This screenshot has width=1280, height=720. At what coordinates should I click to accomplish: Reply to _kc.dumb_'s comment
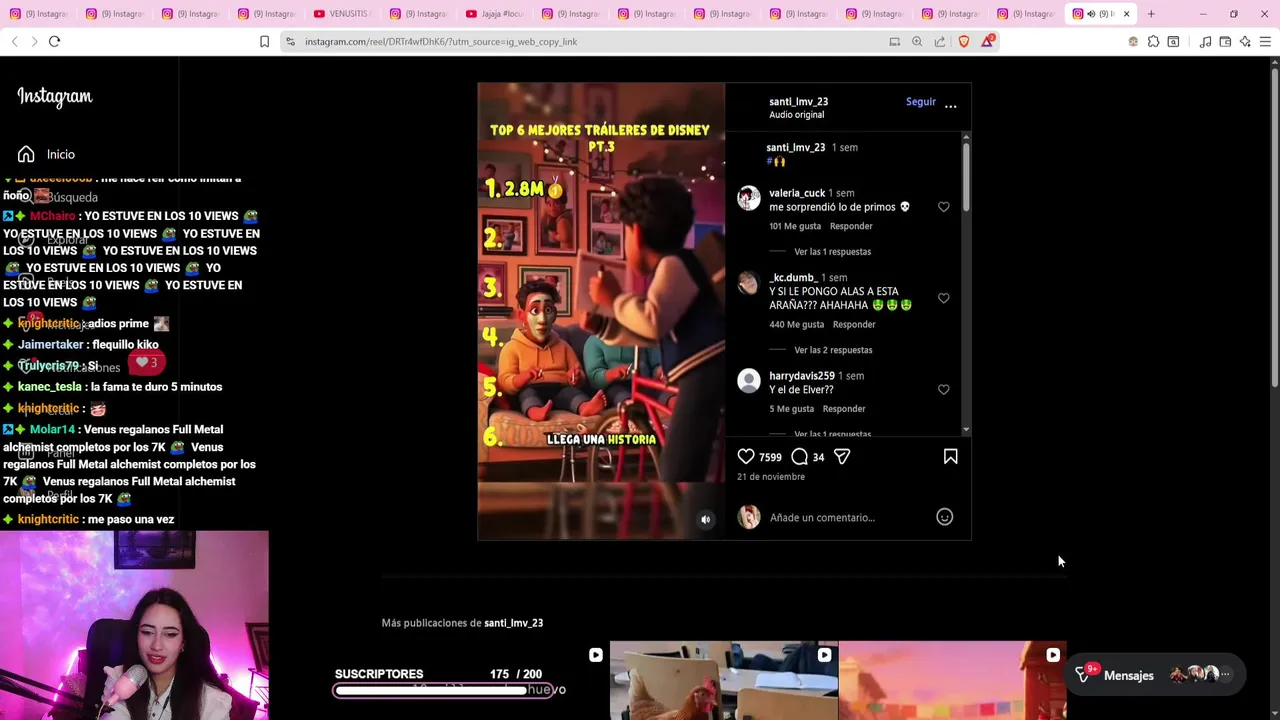854,324
